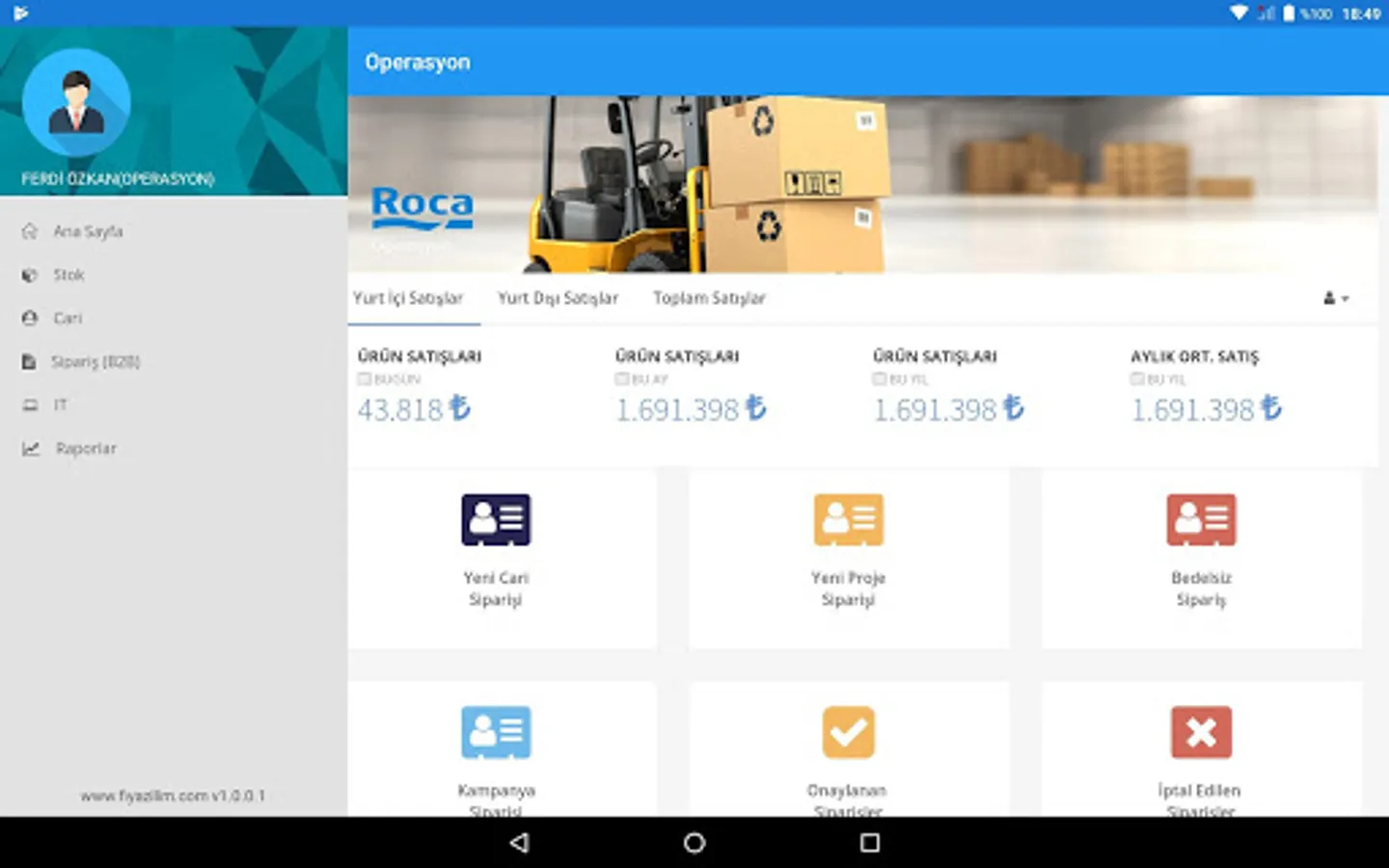Image resolution: width=1389 pixels, height=868 pixels.
Task: Tap the battery status icon
Action: point(1289,13)
